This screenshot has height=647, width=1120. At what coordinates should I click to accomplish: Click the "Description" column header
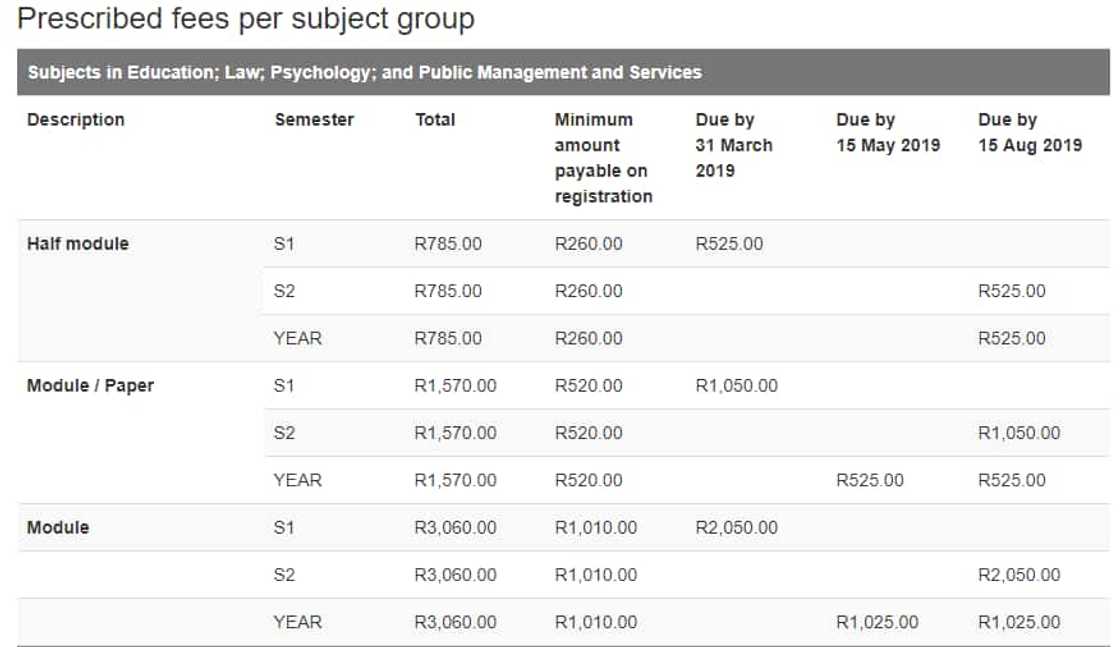76,120
